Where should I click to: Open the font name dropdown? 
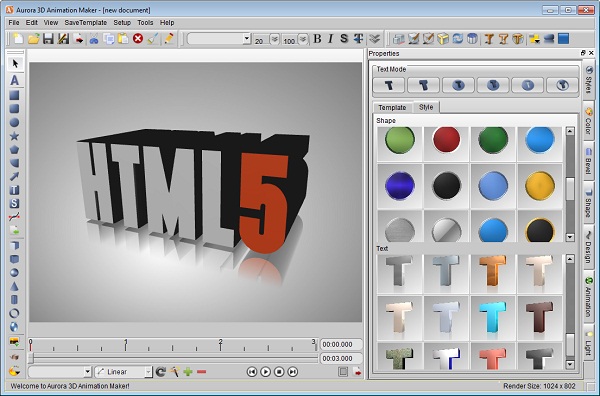click(x=247, y=39)
